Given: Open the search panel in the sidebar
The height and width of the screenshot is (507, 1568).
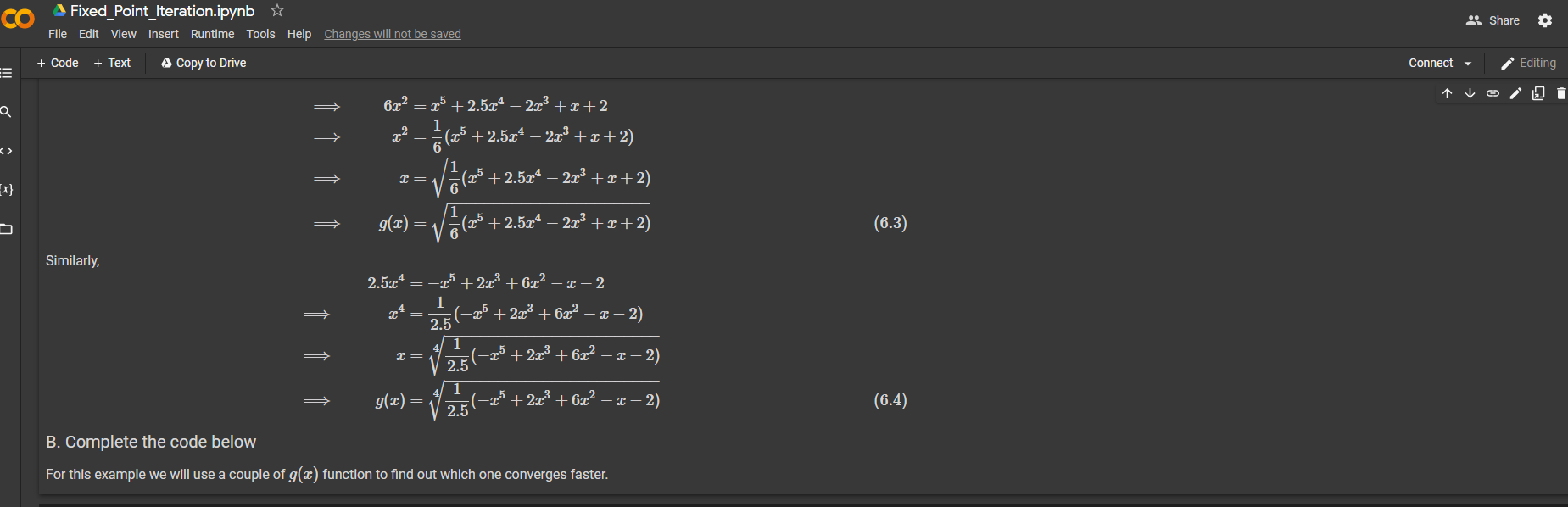Looking at the screenshot, I should (8, 111).
